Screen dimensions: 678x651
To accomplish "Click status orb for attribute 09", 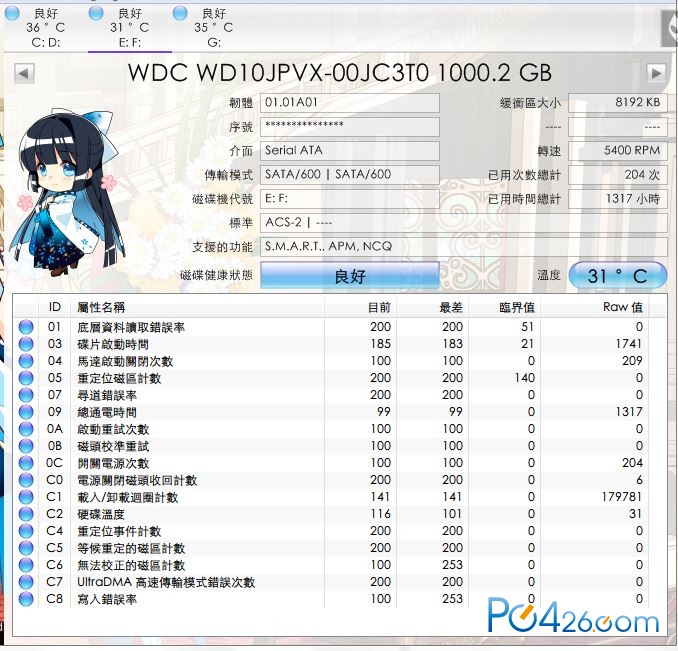I will click(x=26, y=412).
